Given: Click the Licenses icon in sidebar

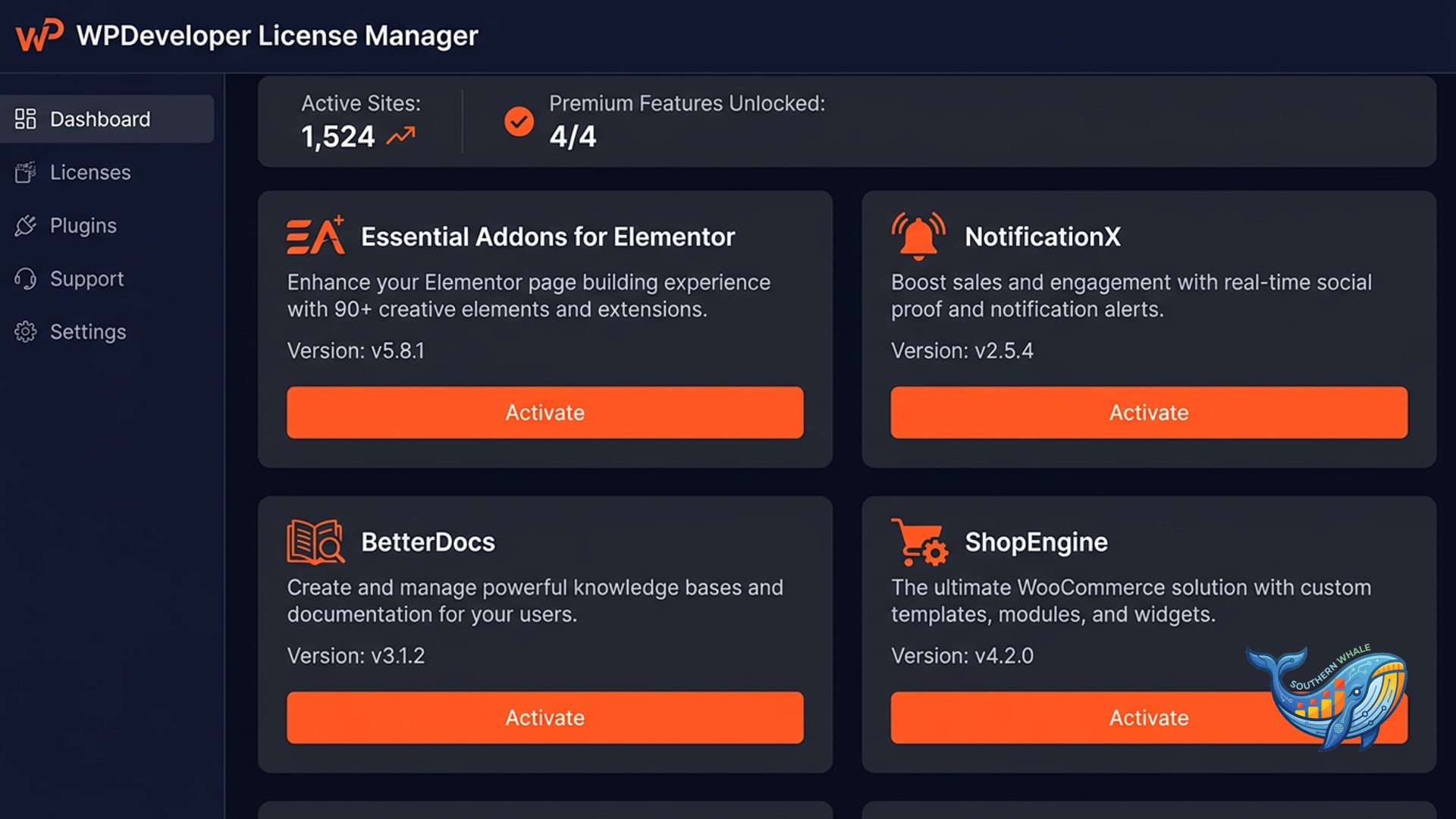Looking at the screenshot, I should point(25,172).
